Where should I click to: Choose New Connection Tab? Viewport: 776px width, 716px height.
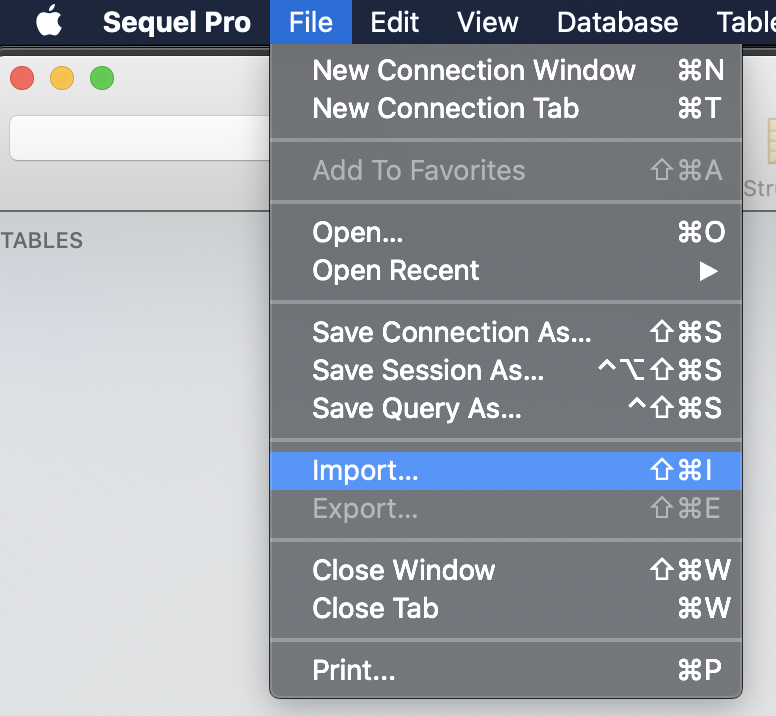click(x=506, y=108)
